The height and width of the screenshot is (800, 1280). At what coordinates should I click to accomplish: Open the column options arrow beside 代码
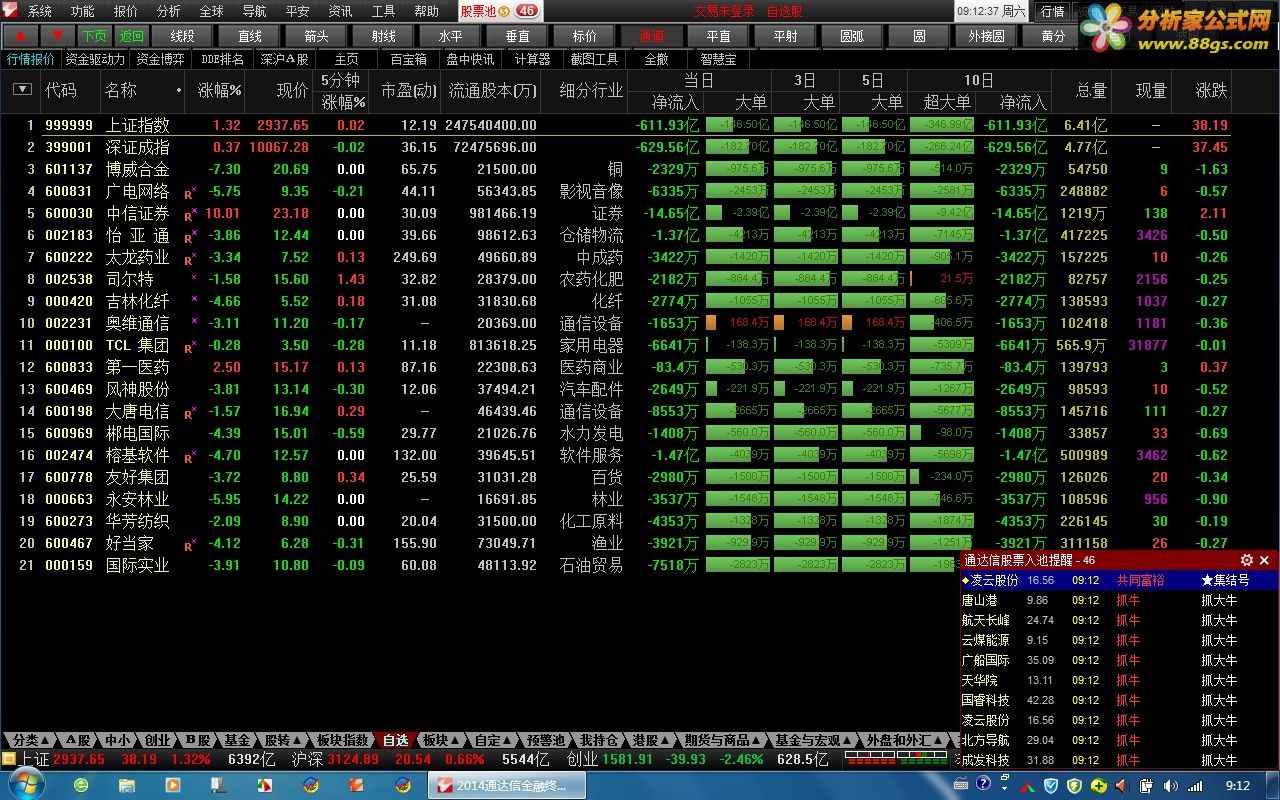[x=22, y=90]
